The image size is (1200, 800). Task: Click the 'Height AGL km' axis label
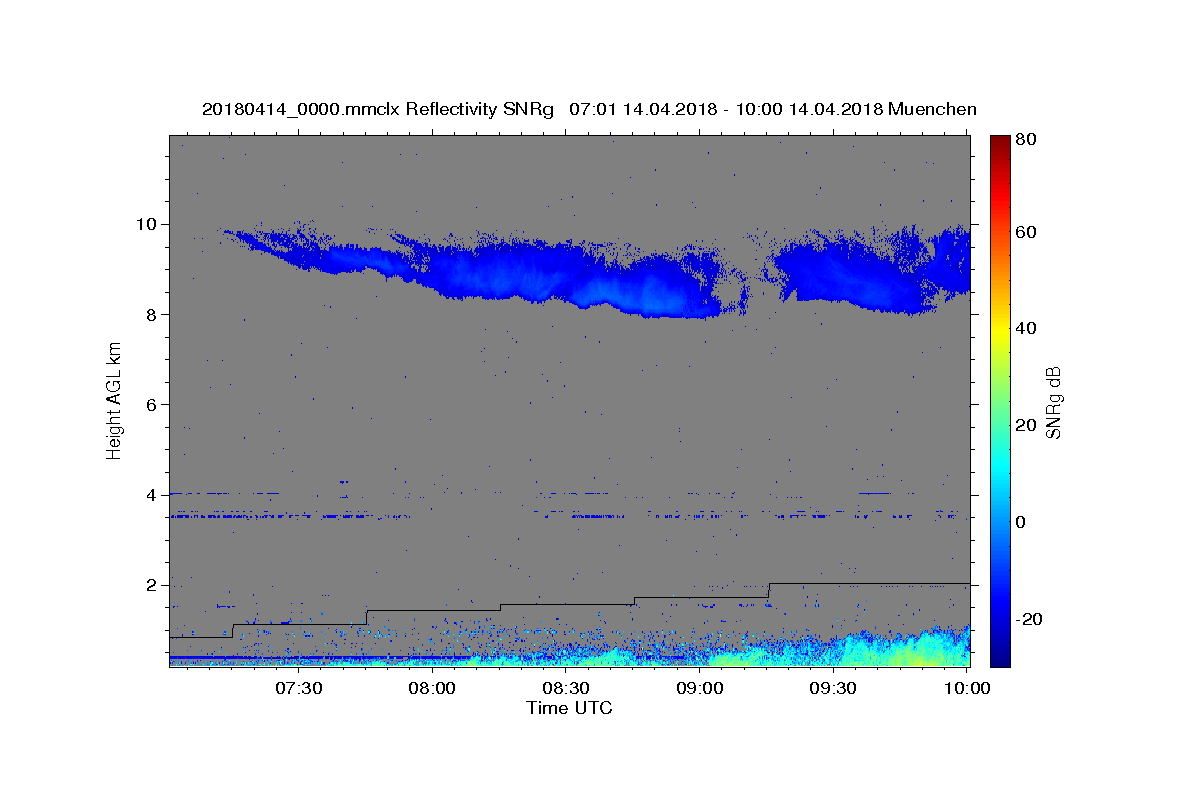114,400
